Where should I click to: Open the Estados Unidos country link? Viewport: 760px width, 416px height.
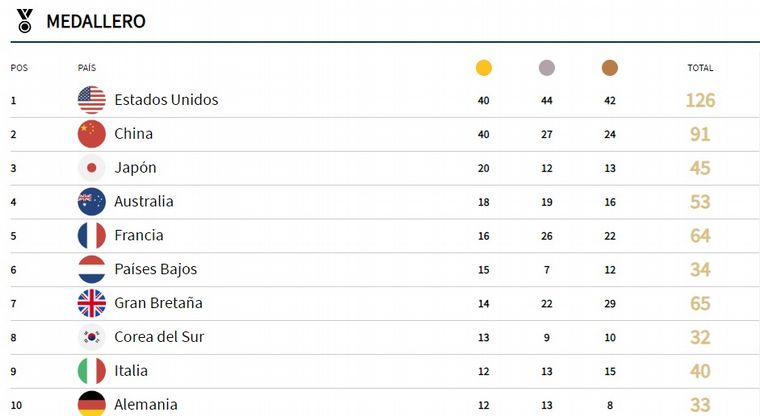pos(166,100)
